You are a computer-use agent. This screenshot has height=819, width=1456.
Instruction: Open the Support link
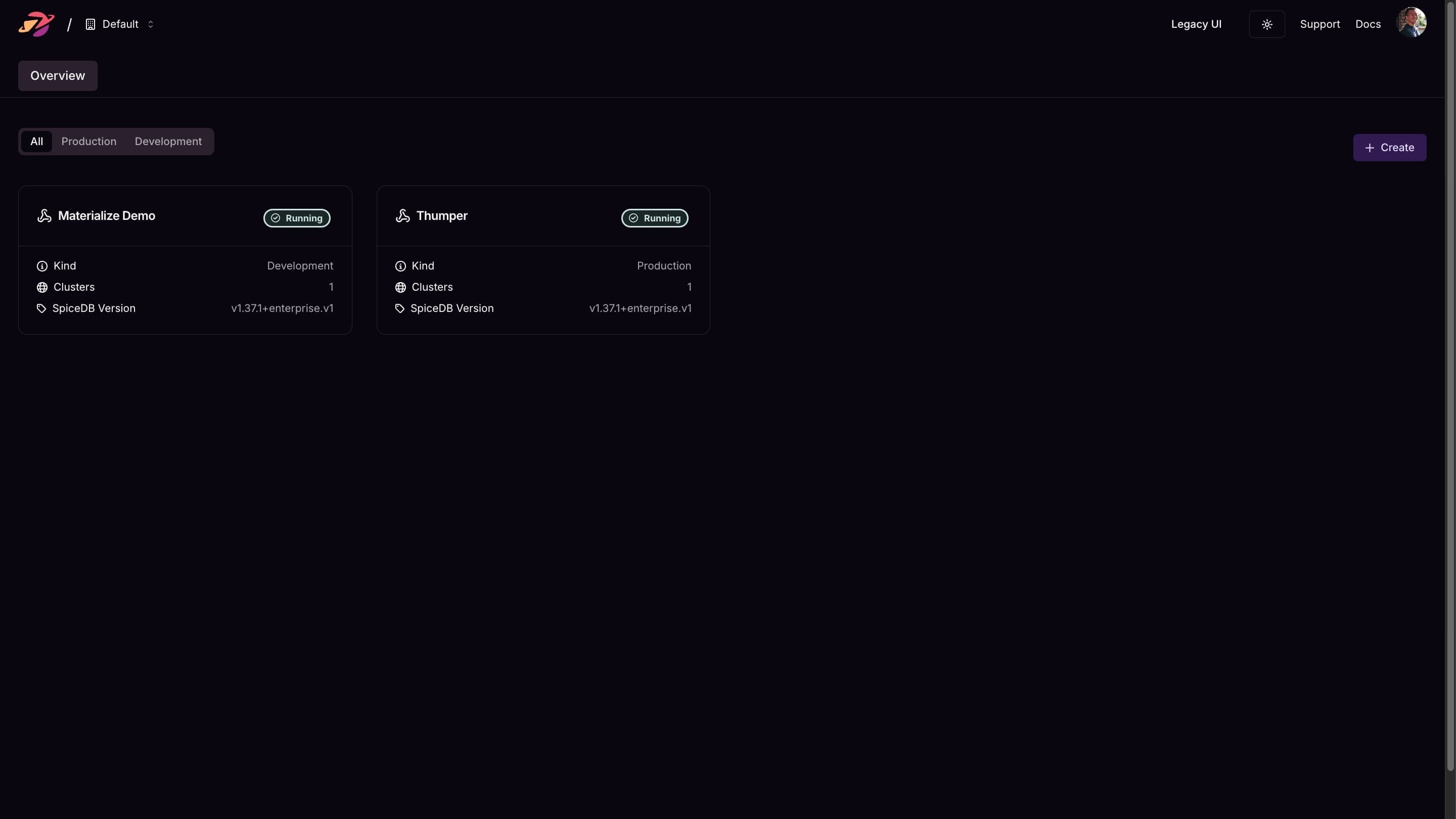[x=1320, y=24]
